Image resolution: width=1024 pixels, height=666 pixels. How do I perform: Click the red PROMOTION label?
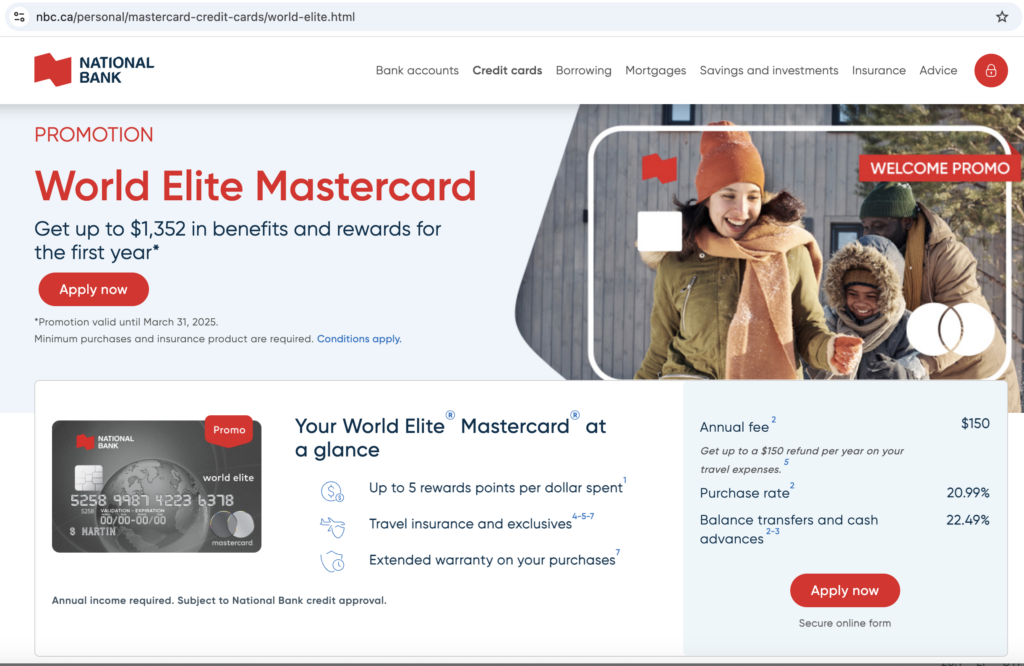[x=94, y=135]
